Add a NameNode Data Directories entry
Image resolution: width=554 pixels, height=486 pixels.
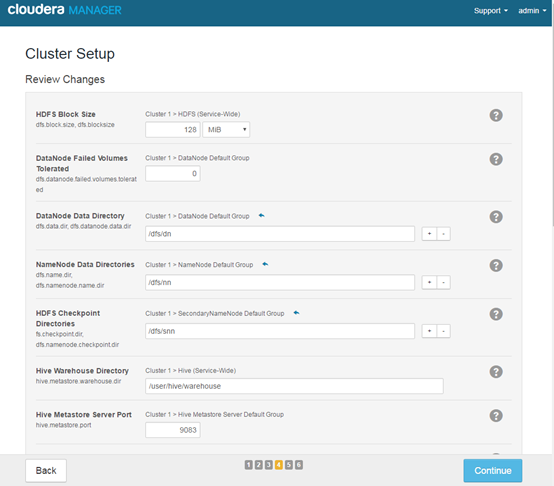pos(429,283)
